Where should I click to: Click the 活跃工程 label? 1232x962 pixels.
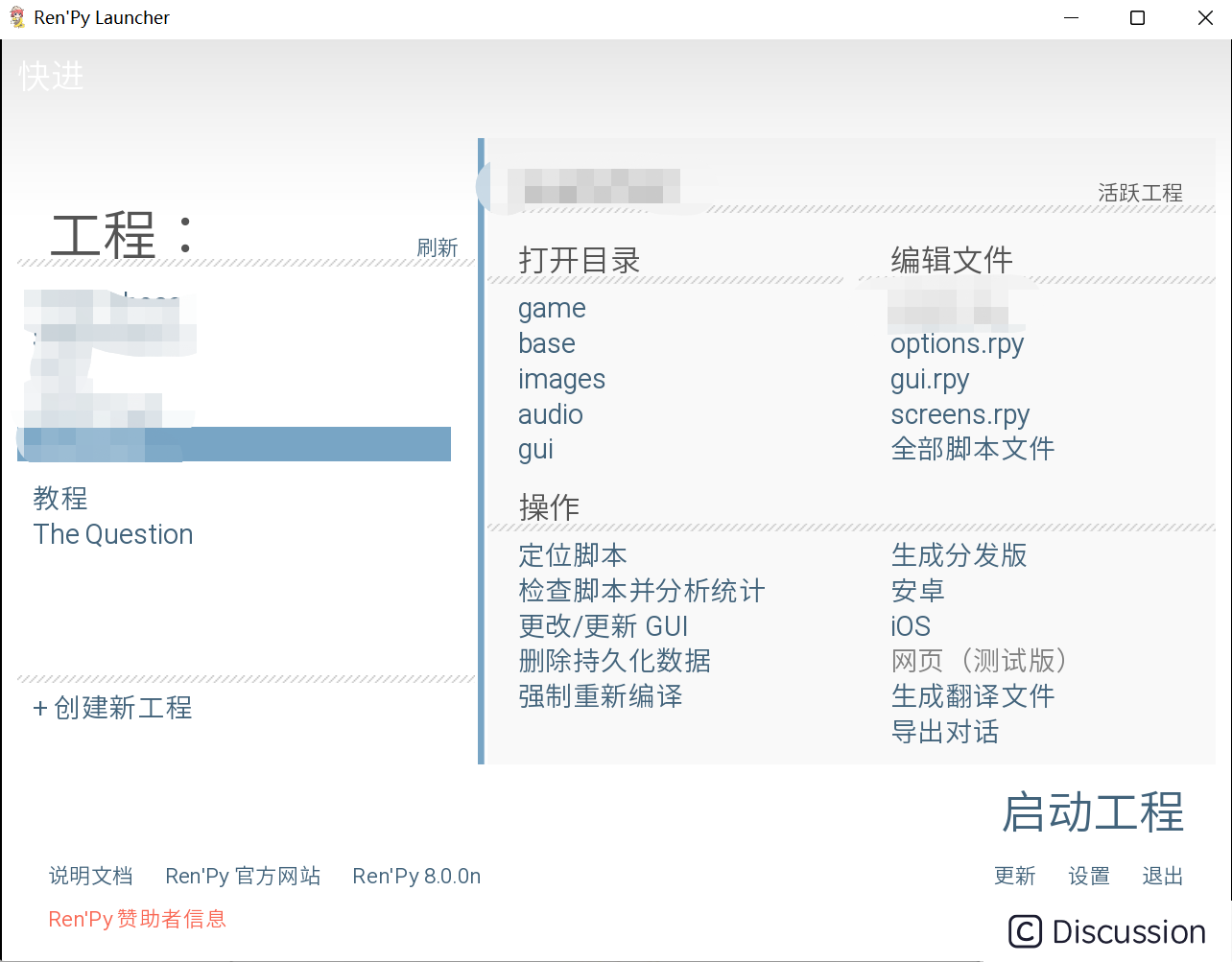(x=1141, y=193)
